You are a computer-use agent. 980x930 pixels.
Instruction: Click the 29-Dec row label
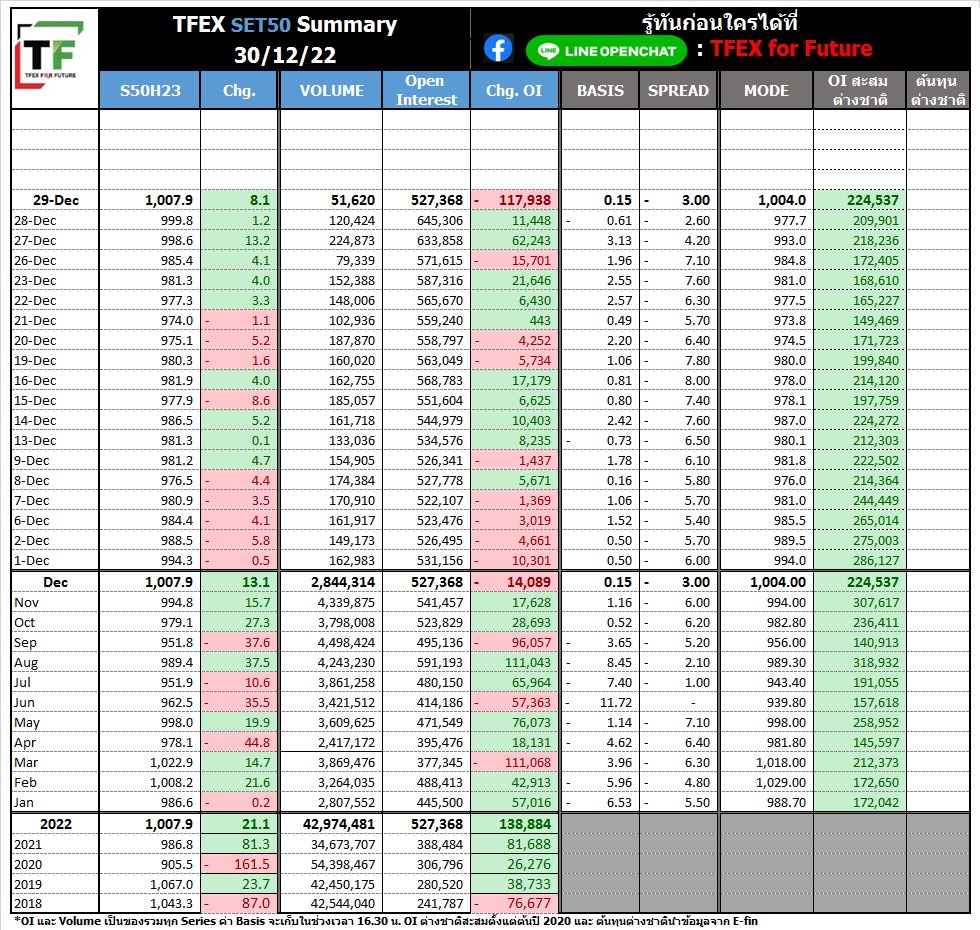[56, 200]
